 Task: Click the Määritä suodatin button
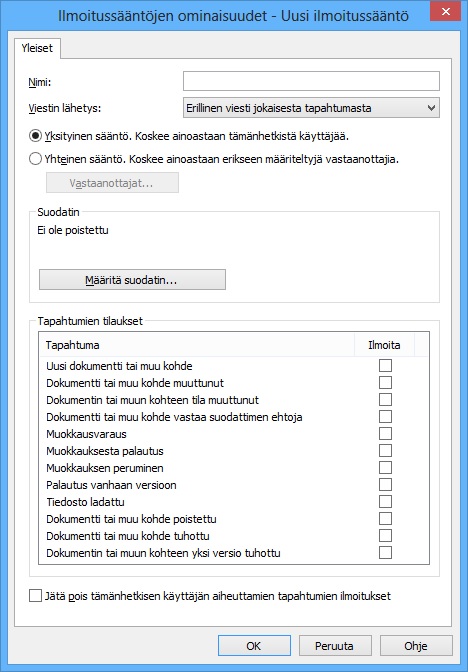tap(132, 280)
